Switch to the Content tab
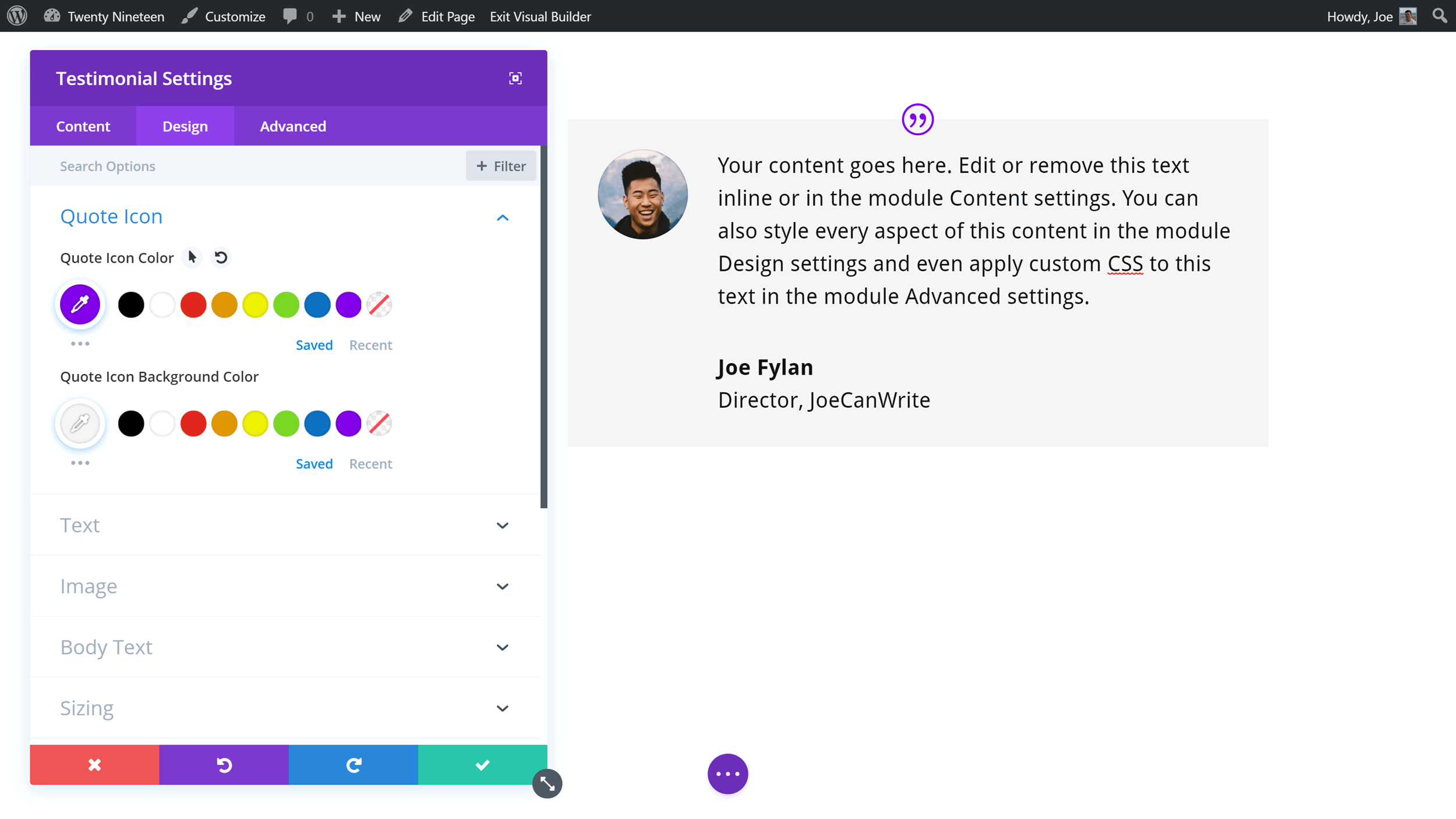This screenshot has height=819, width=1456. click(83, 126)
